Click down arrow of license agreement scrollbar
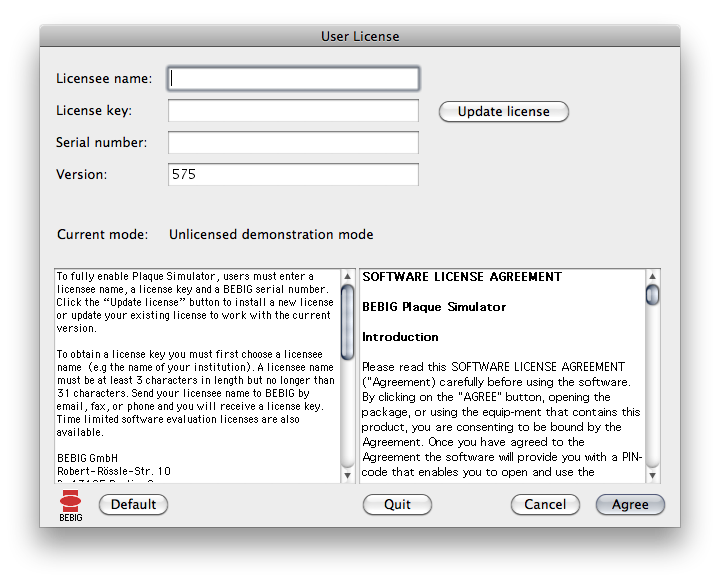The width and height of the screenshot is (720, 582). point(652,476)
